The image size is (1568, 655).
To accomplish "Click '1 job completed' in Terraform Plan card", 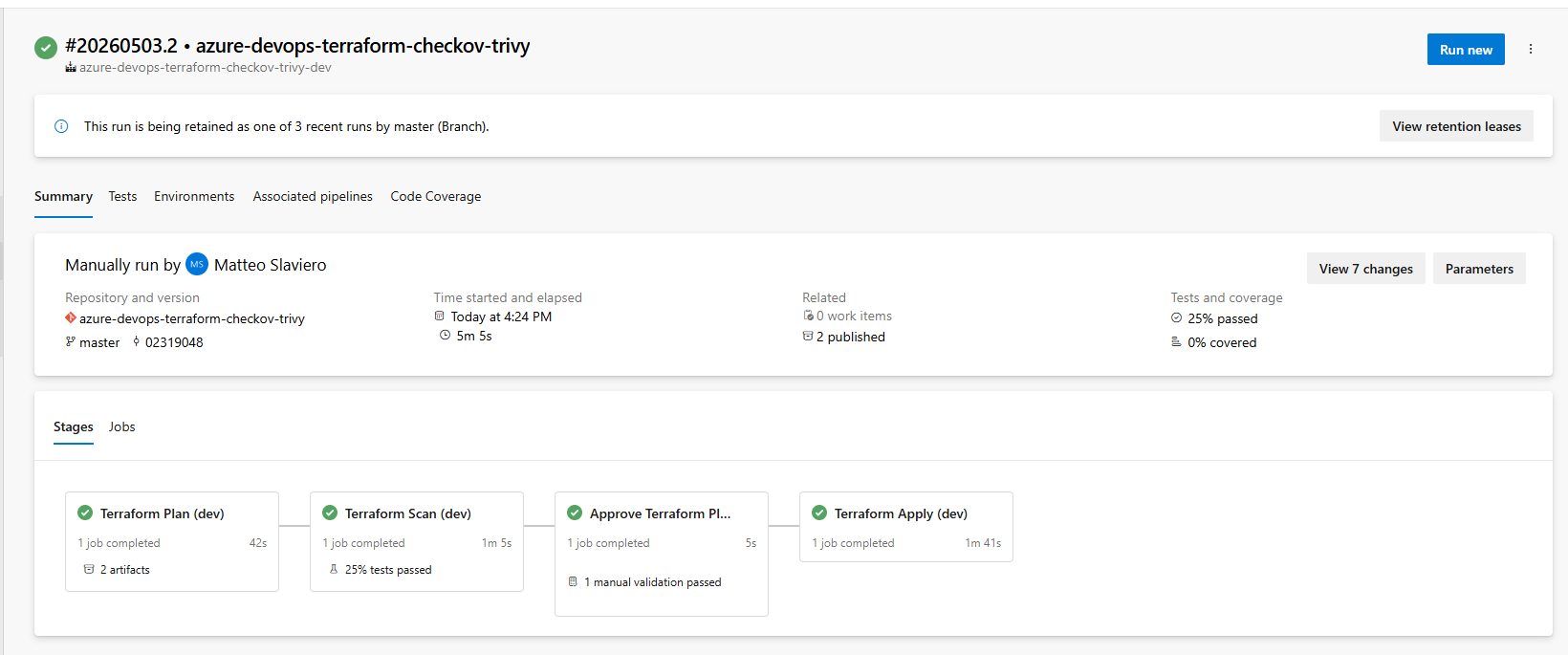I will [120, 543].
